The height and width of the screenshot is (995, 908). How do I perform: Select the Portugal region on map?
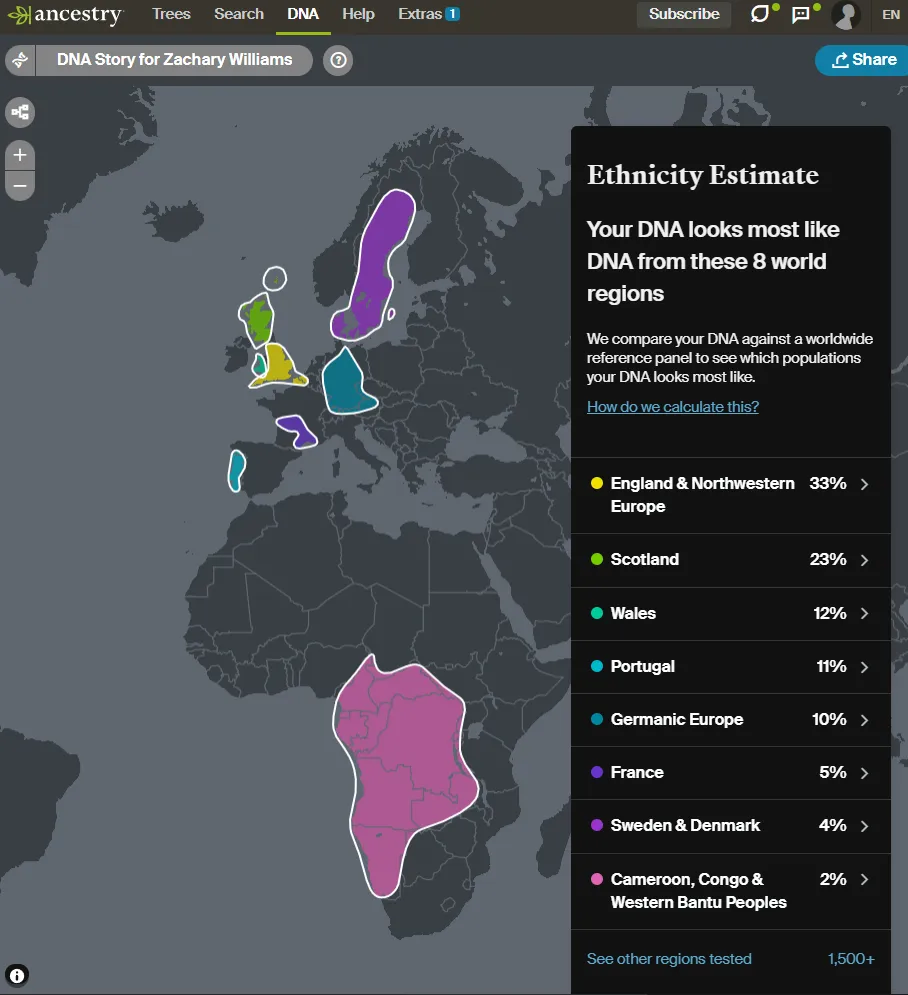236,471
